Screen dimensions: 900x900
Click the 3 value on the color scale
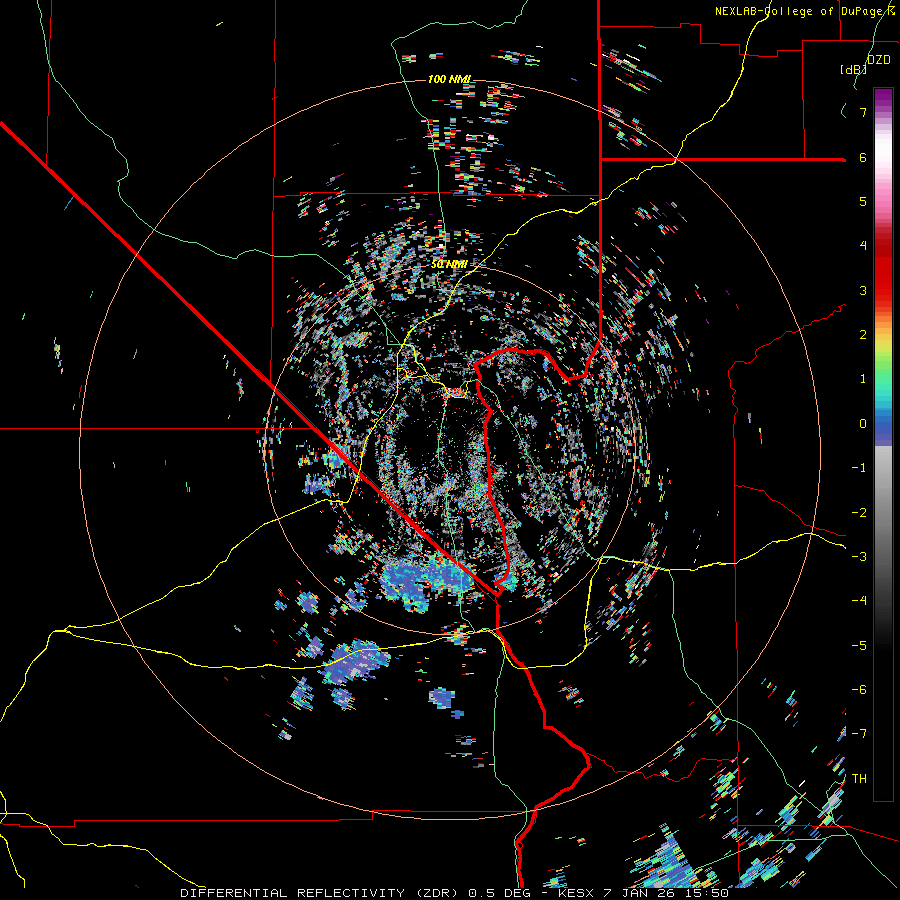pos(863,290)
